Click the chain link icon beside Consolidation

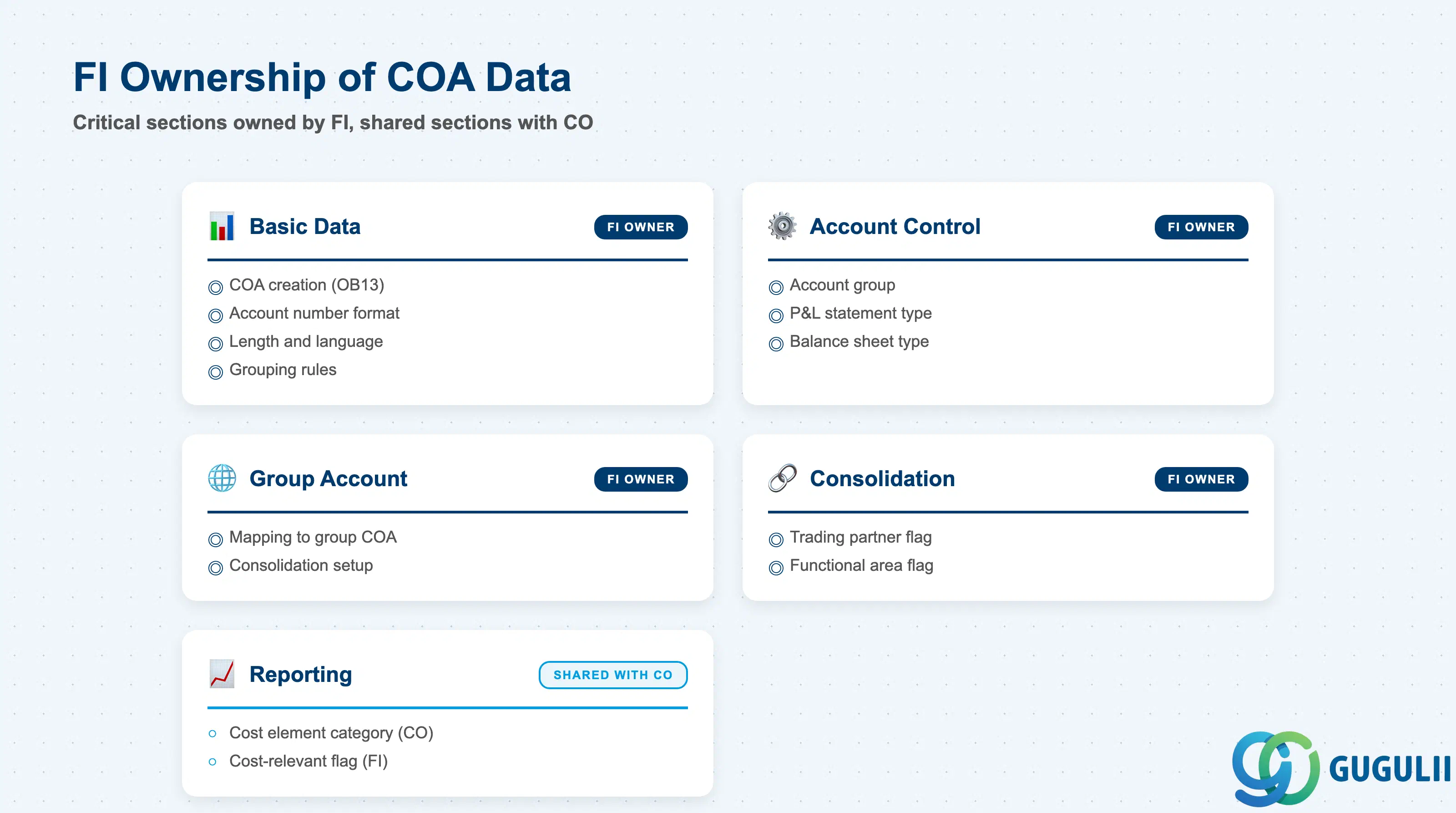tap(782, 478)
